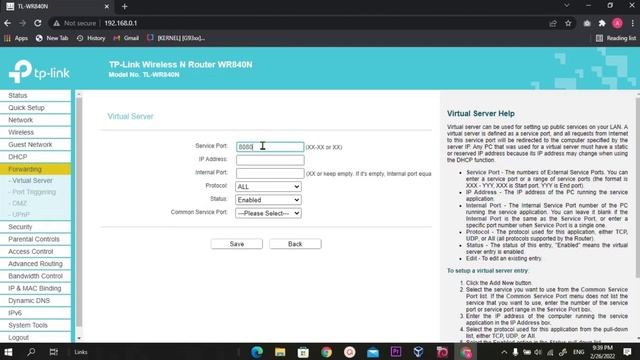The image size is (640, 360).
Task: Open DHCP menu
Action: pos(36,157)
